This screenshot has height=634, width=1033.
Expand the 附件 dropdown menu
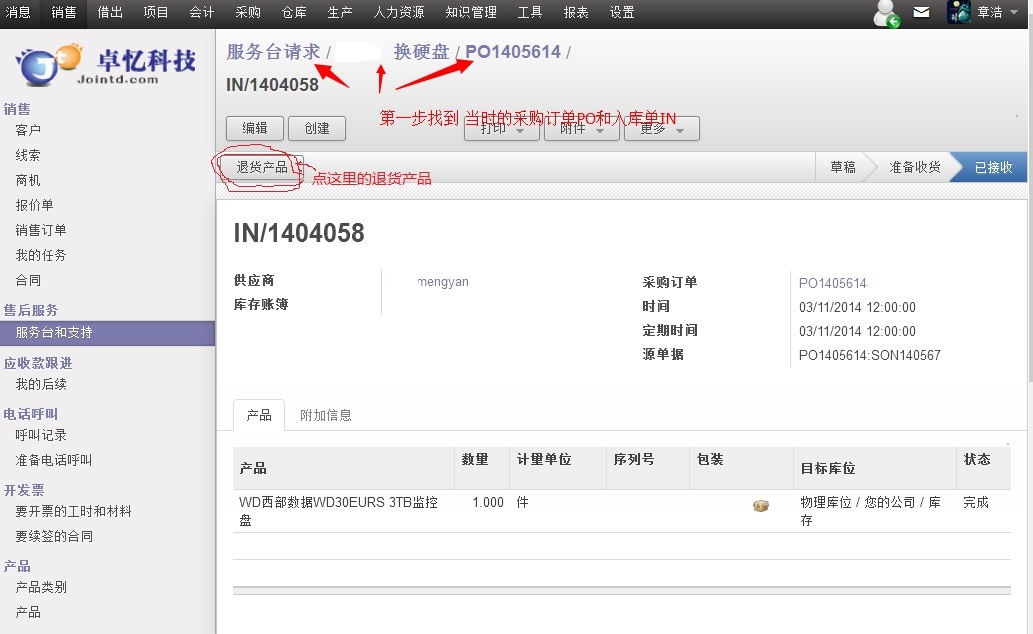(582, 129)
